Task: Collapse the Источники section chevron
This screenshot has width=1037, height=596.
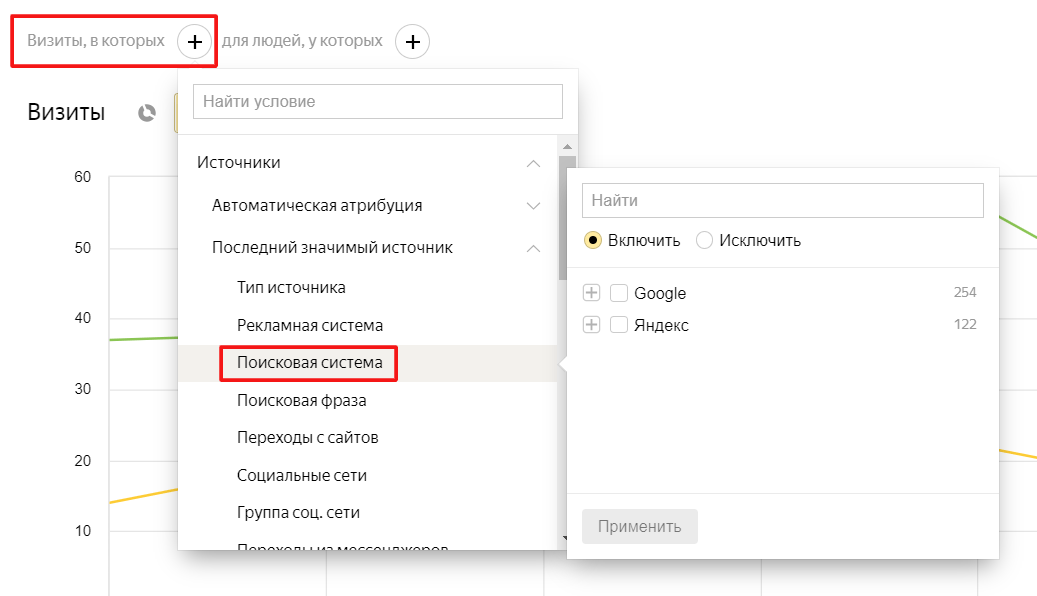Action: coord(533,163)
